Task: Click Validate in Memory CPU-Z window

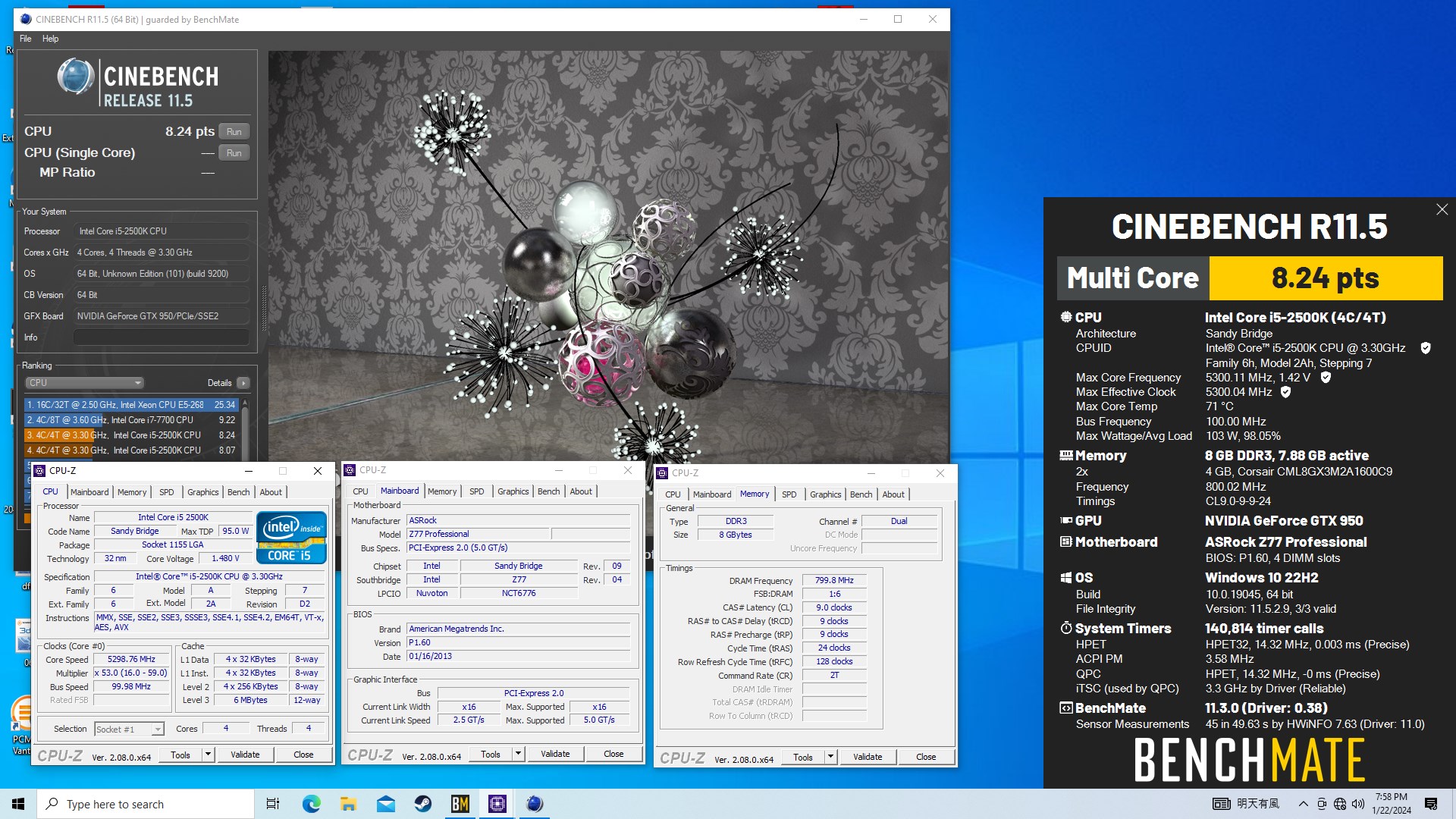Action: click(x=868, y=758)
